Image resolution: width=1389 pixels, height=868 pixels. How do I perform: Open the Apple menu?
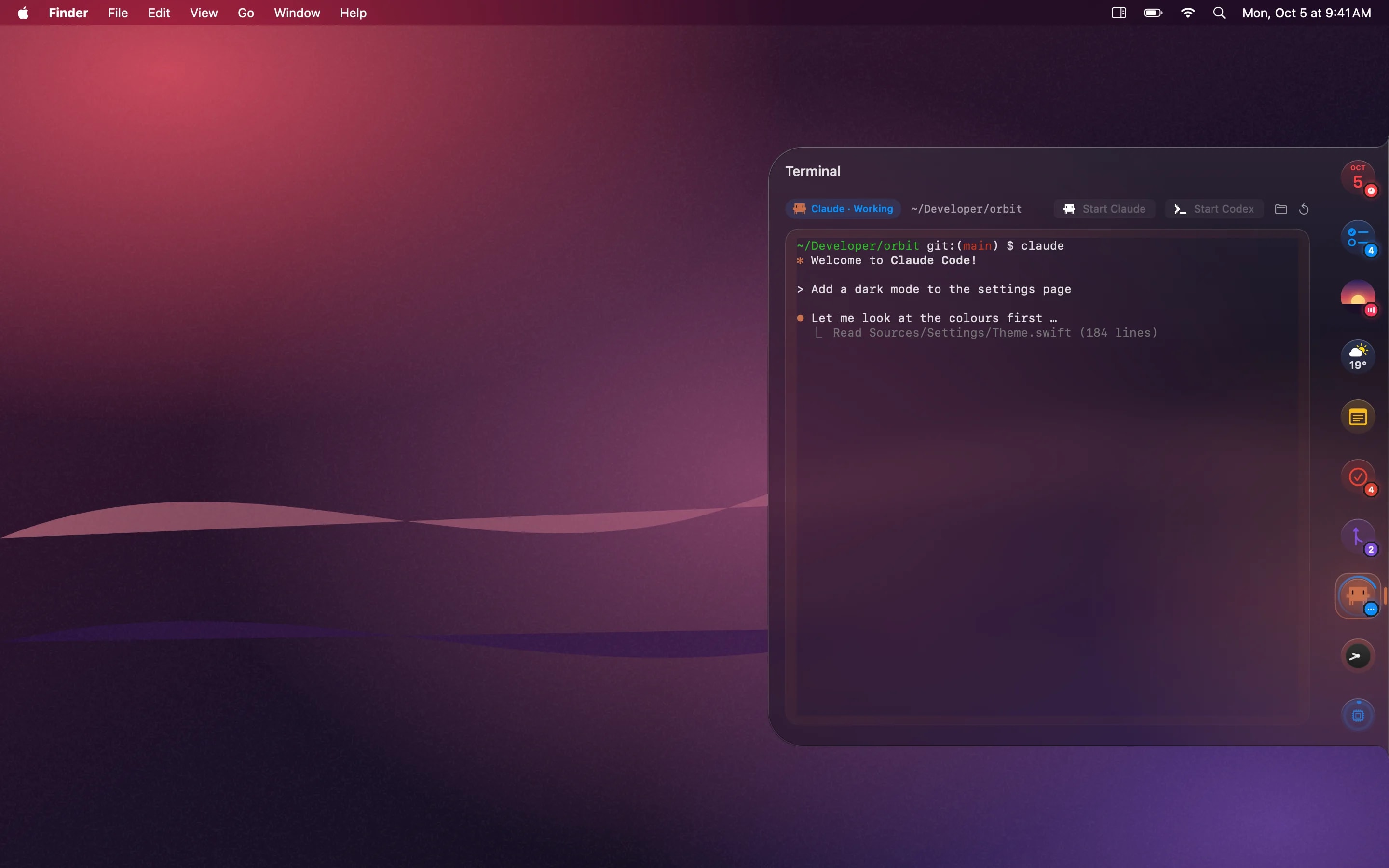(23, 13)
